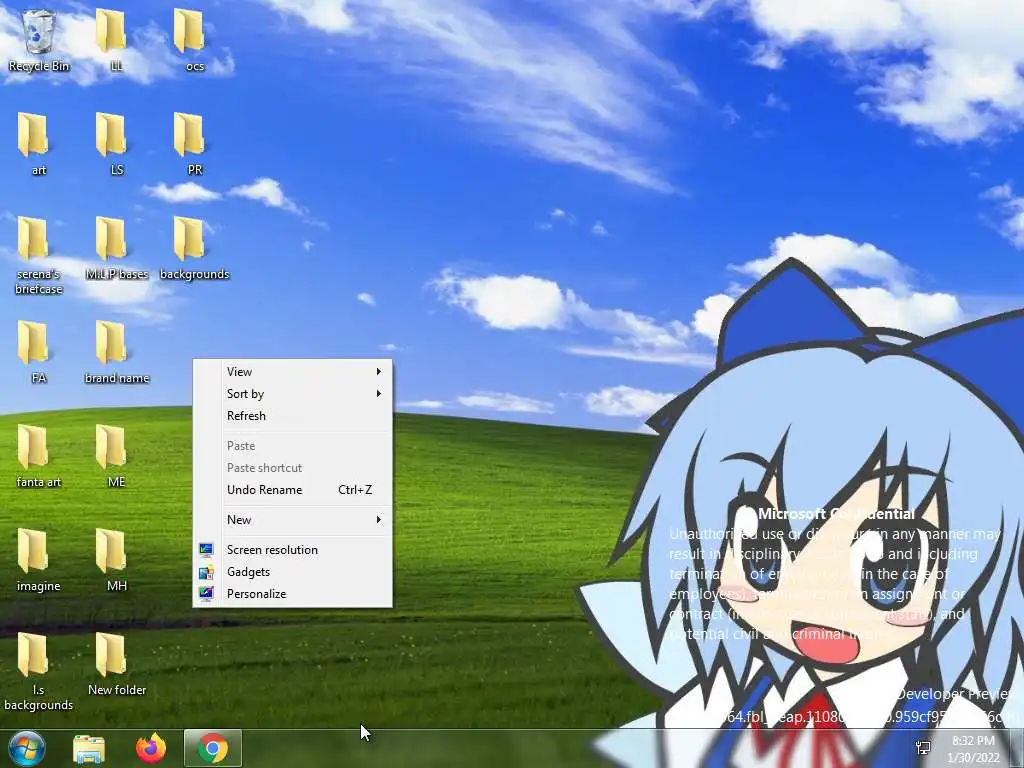
Task: Select the brand name folder
Action: click(117, 352)
